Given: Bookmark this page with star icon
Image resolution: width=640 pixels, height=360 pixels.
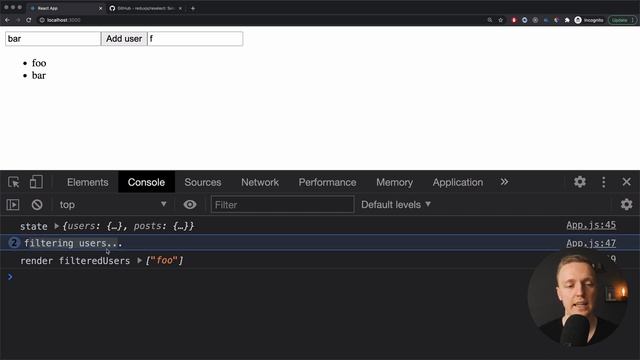Looking at the screenshot, I should pyautogui.click(x=500, y=20).
